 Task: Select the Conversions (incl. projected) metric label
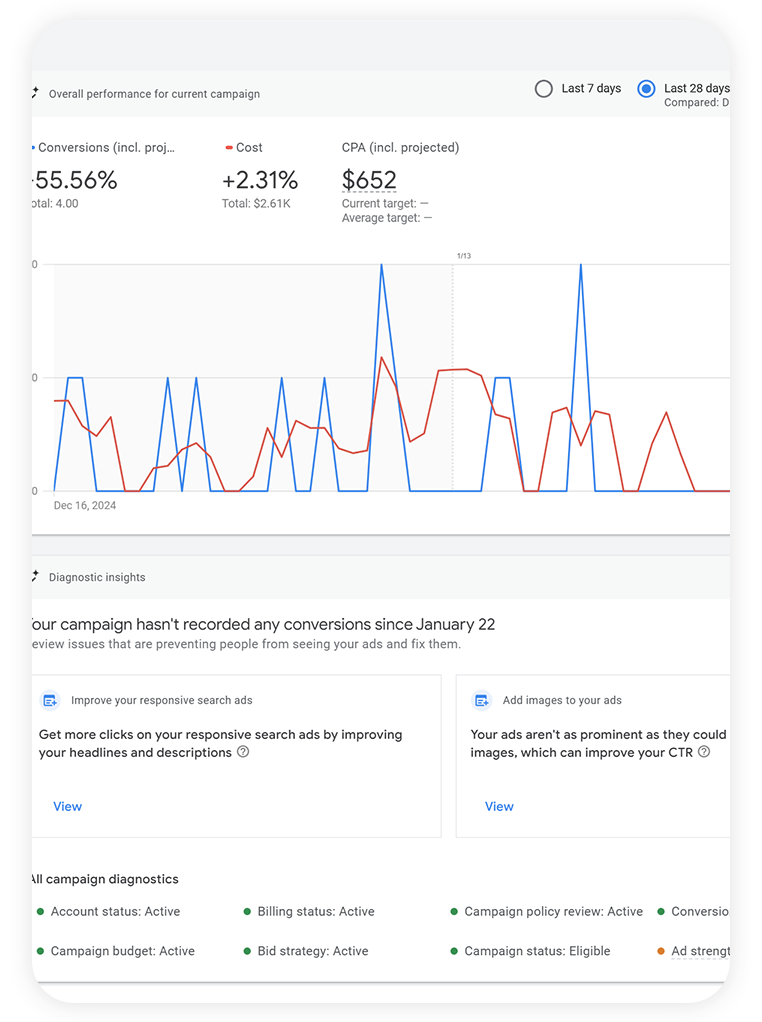point(106,148)
